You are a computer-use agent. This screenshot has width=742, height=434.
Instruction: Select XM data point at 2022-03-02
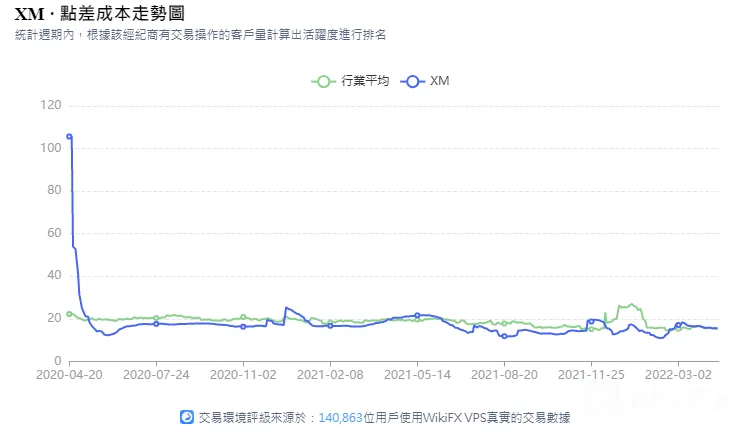tap(678, 325)
